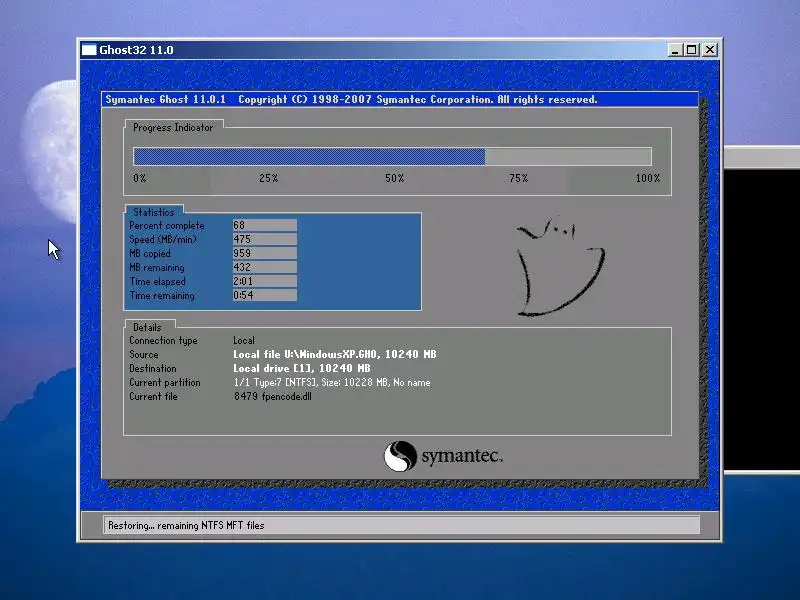The width and height of the screenshot is (800, 600).
Task: Click the MB remaining value 432
Action: click(x=264, y=267)
